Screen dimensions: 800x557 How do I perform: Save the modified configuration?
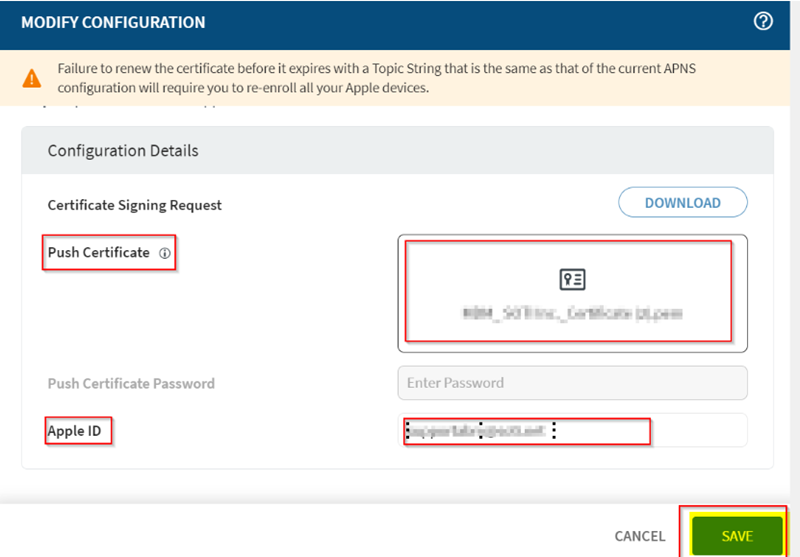coord(736,536)
